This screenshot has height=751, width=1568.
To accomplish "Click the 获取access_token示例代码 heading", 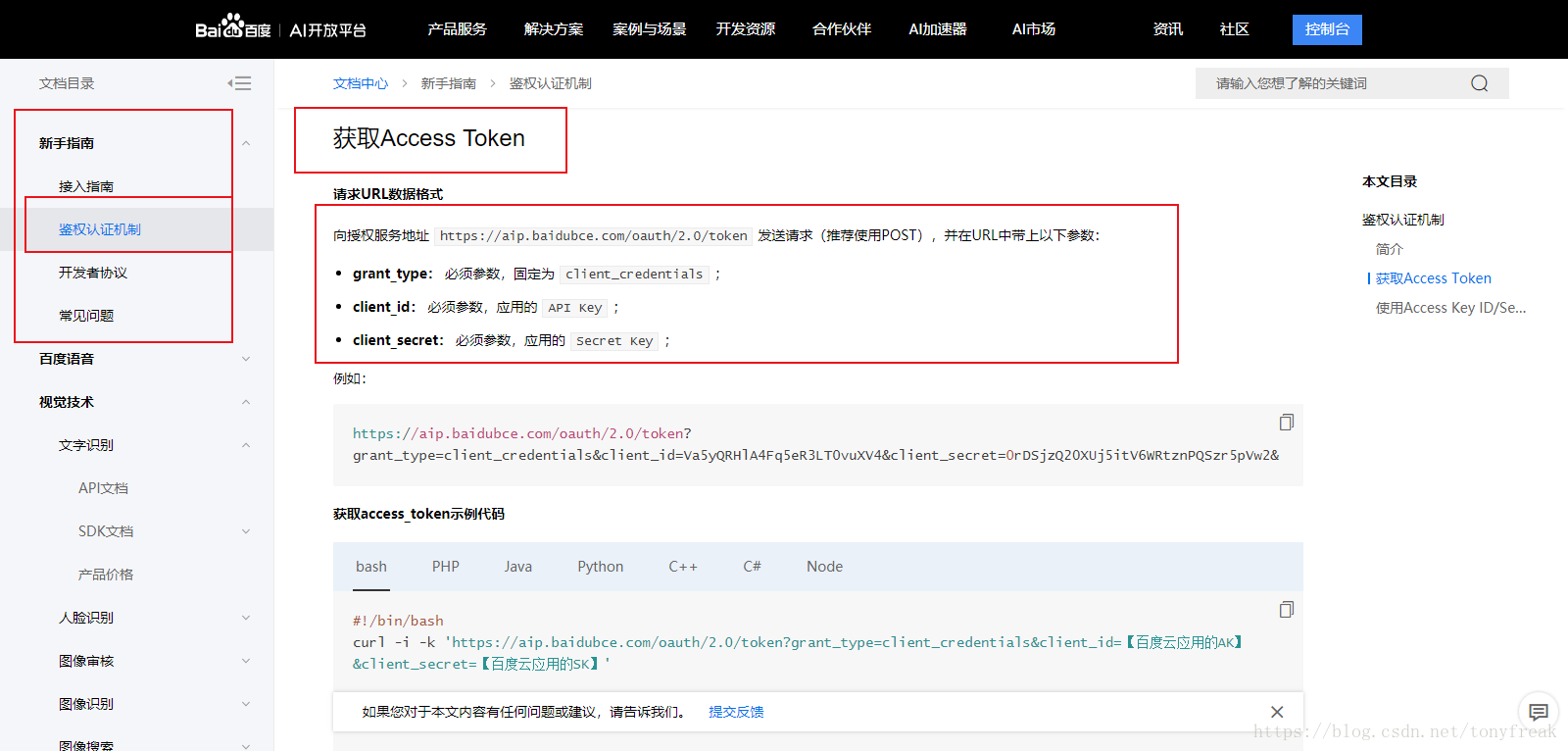I will tap(418, 514).
